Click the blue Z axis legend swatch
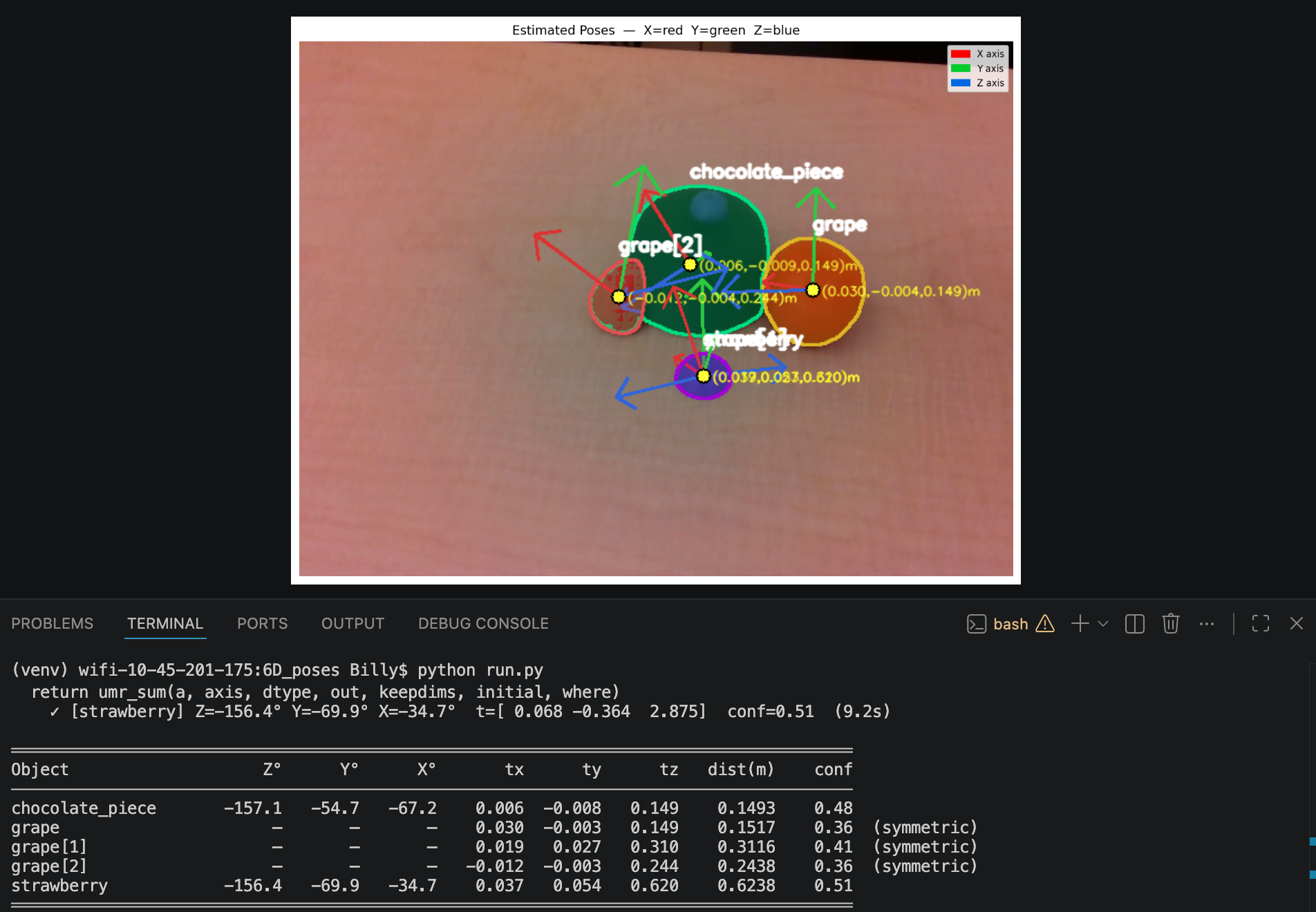1316x912 pixels. (x=961, y=83)
